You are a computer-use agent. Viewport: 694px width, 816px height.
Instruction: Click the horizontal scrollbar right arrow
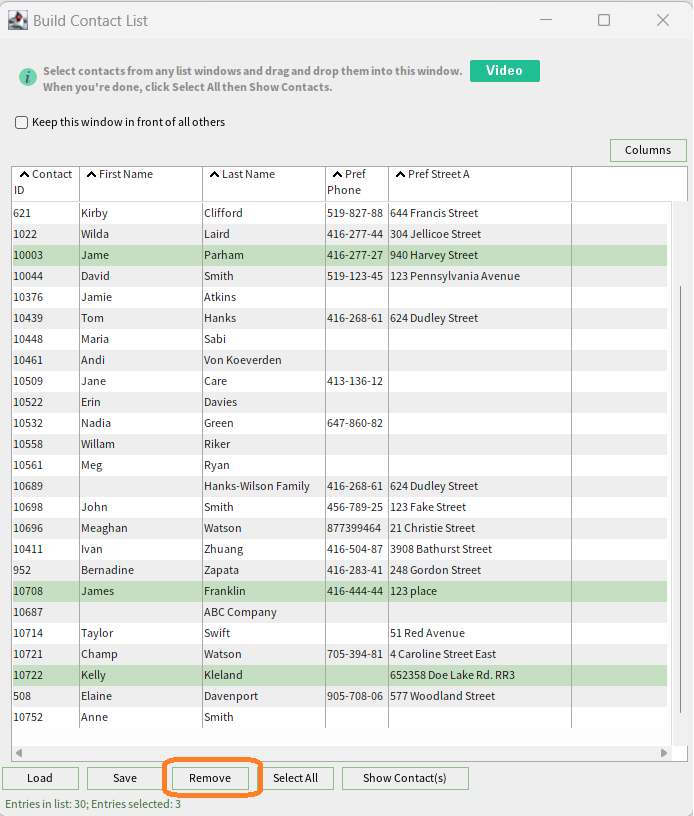tap(664, 753)
